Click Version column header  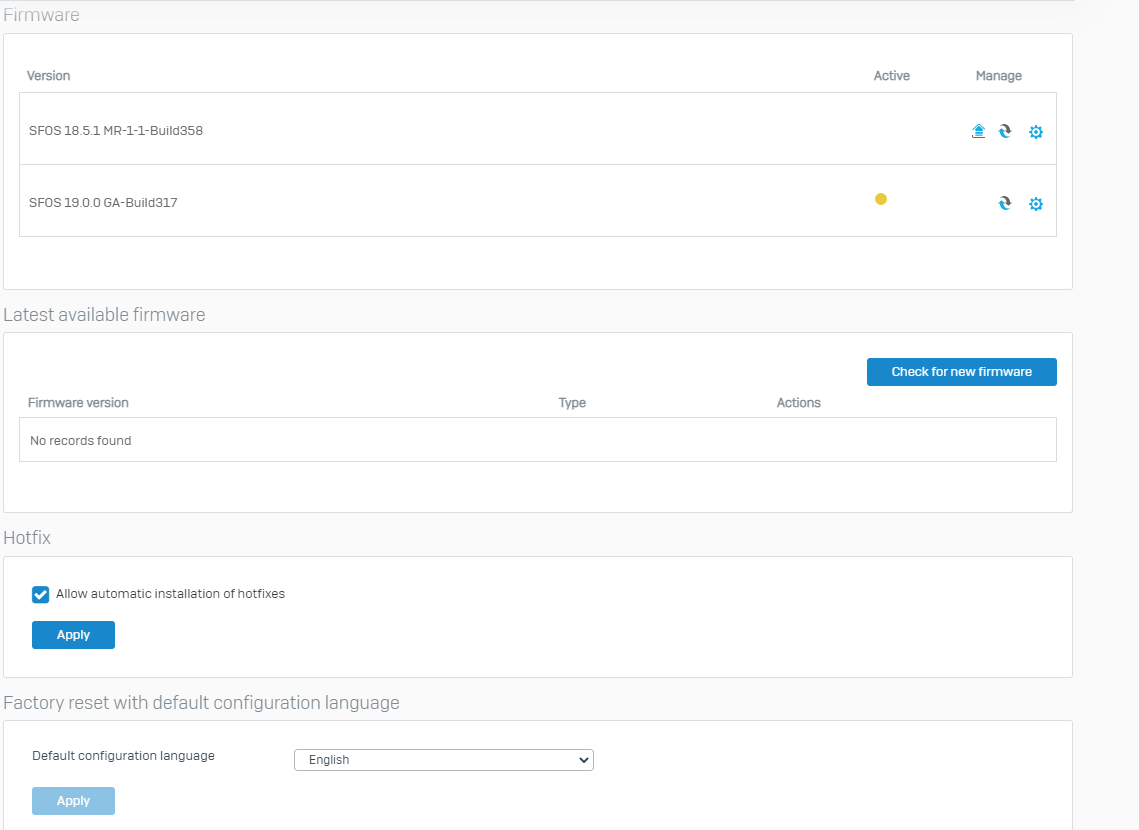coord(49,76)
